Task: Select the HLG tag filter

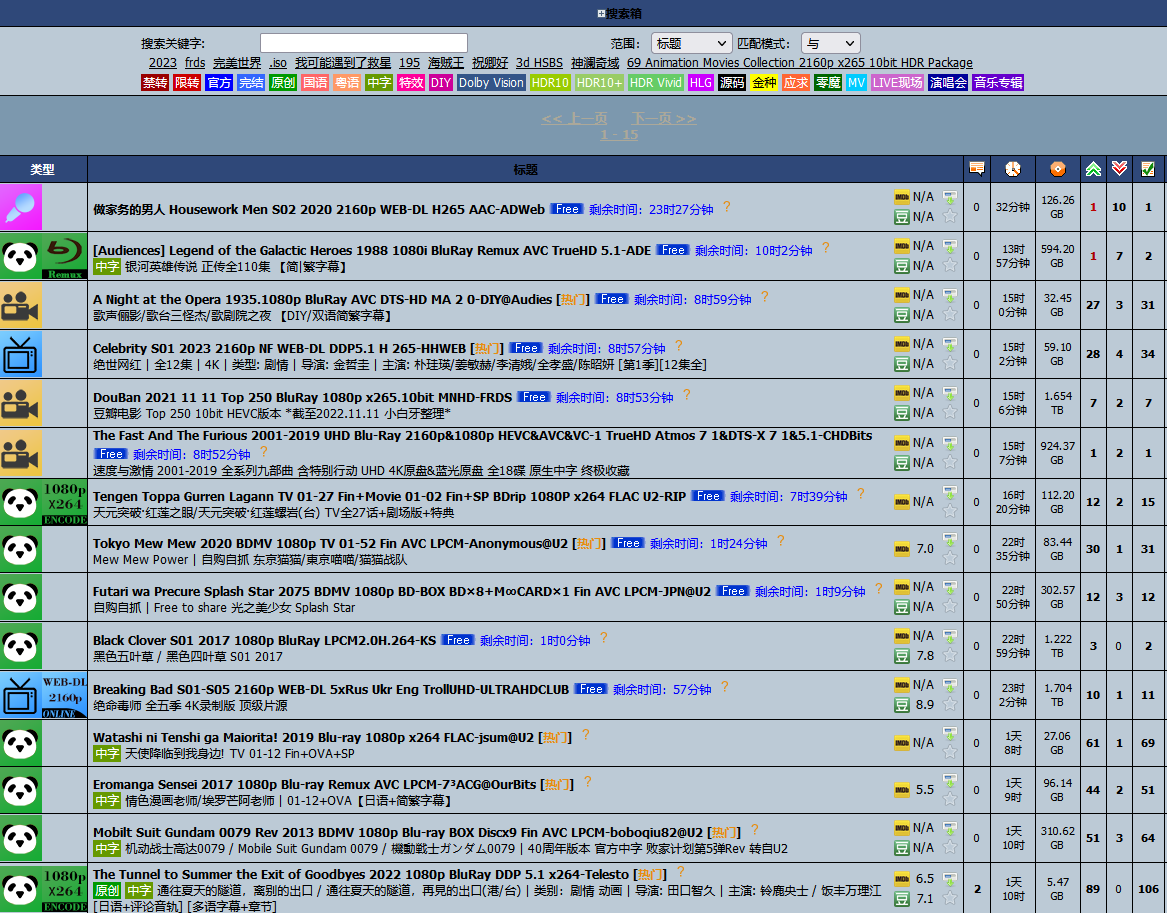Action: 700,83
